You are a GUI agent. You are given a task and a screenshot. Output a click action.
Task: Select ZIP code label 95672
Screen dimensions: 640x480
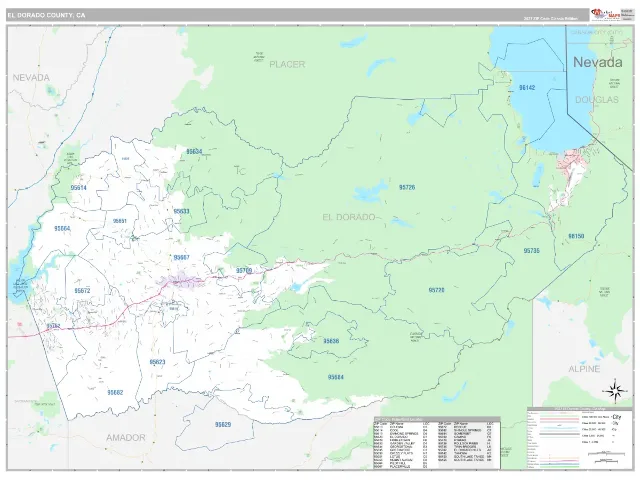tap(82, 291)
